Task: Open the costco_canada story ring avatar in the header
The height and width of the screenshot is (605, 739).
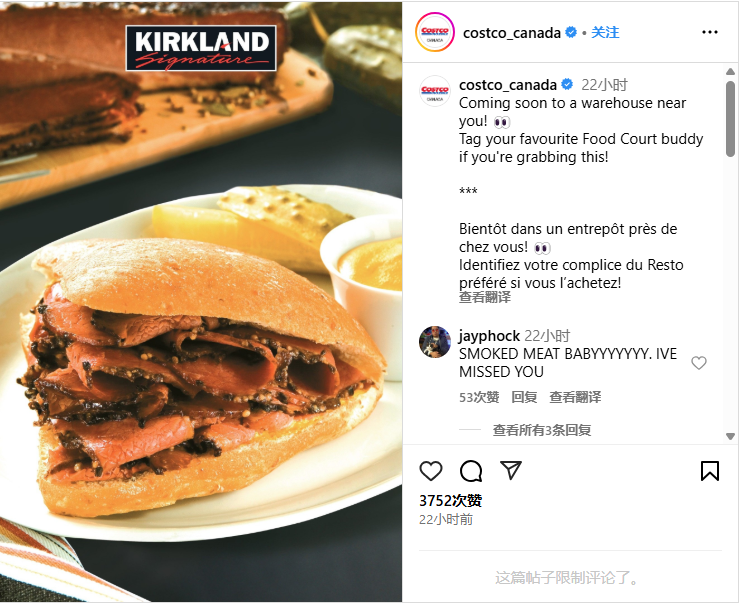Action: coord(435,32)
